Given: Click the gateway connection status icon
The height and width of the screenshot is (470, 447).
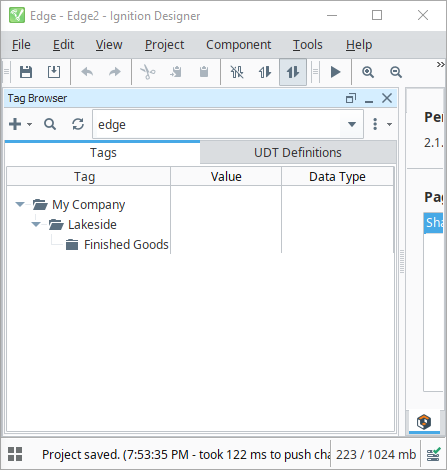Looking at the screenshot, I should tap(433, 454).
